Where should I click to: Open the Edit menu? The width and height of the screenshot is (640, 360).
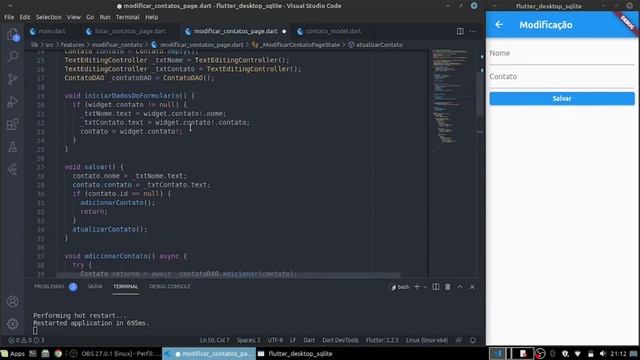pyautogui.click(x=25, y=17)
